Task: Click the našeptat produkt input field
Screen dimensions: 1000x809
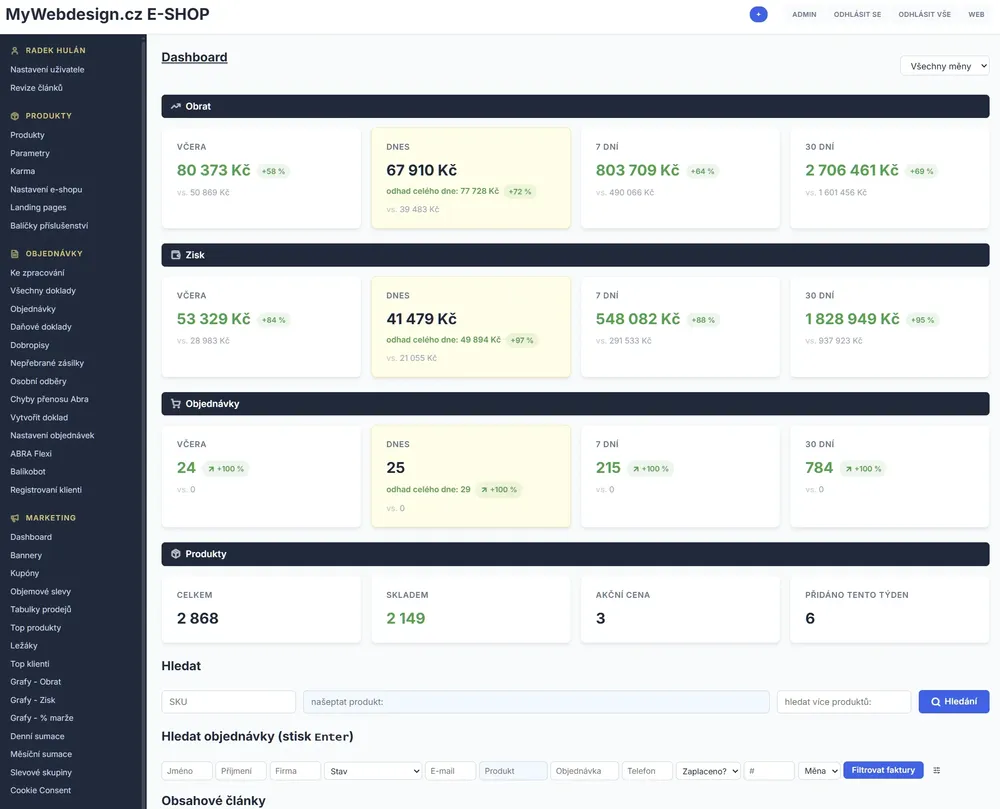Action: (x=536, y=701)
